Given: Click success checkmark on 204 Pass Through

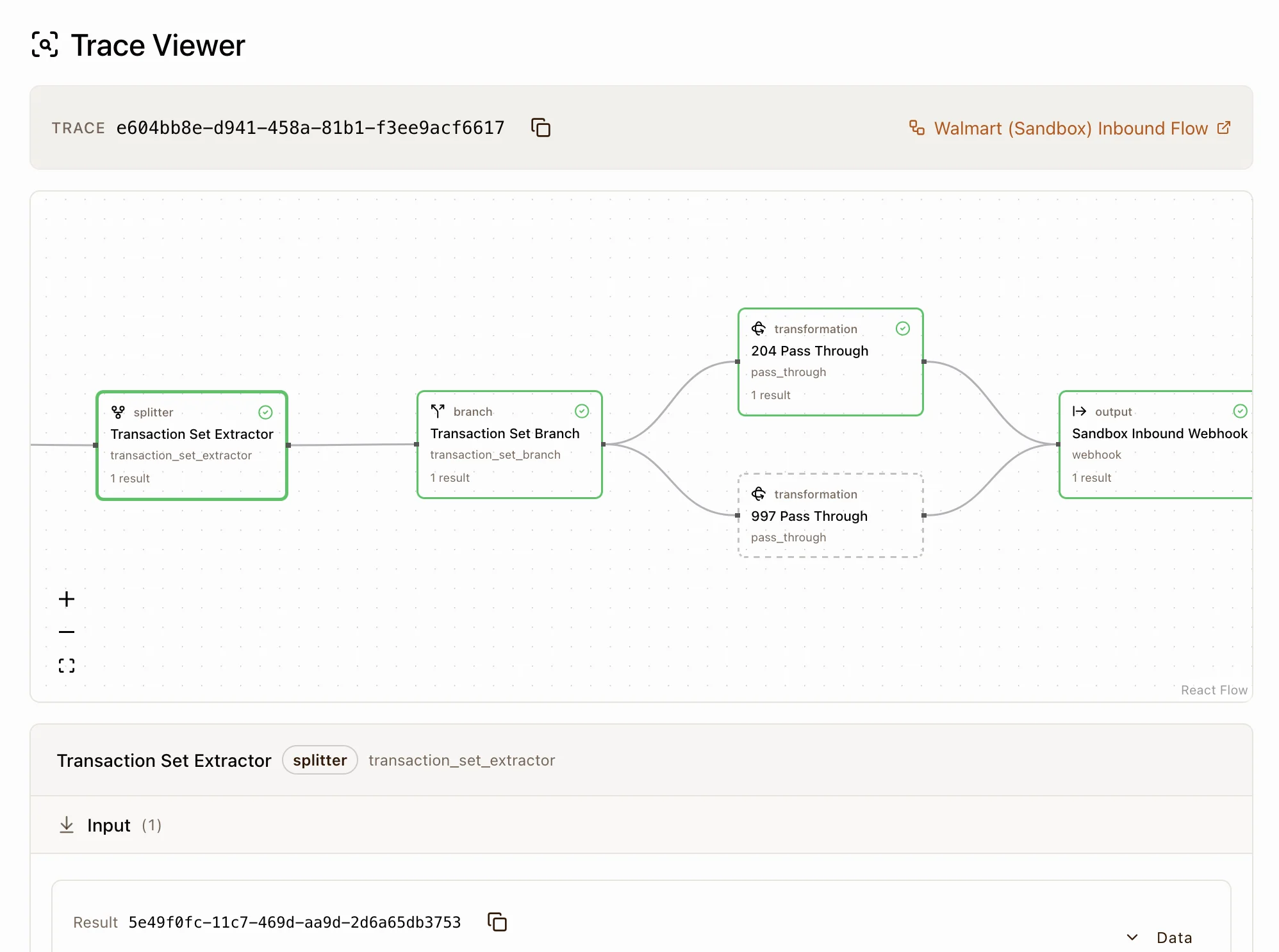Looking at the screenshot, I should (x=903, y=329).
